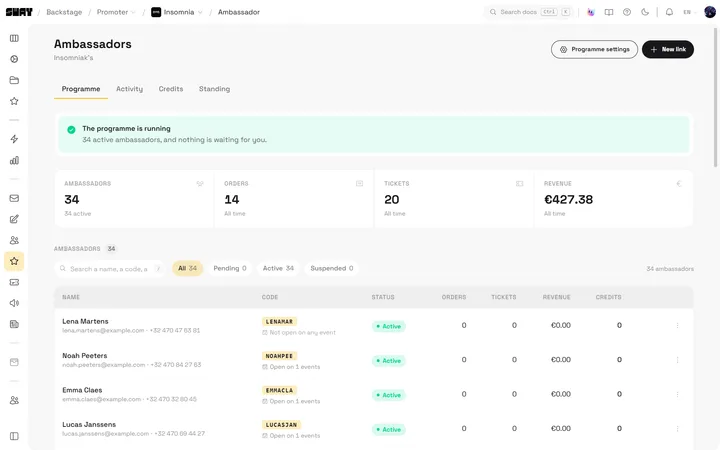Viewport: 720px width, 450px height.
Task: Click the envelope icon above the pencil icon
Action: point(14,198)
